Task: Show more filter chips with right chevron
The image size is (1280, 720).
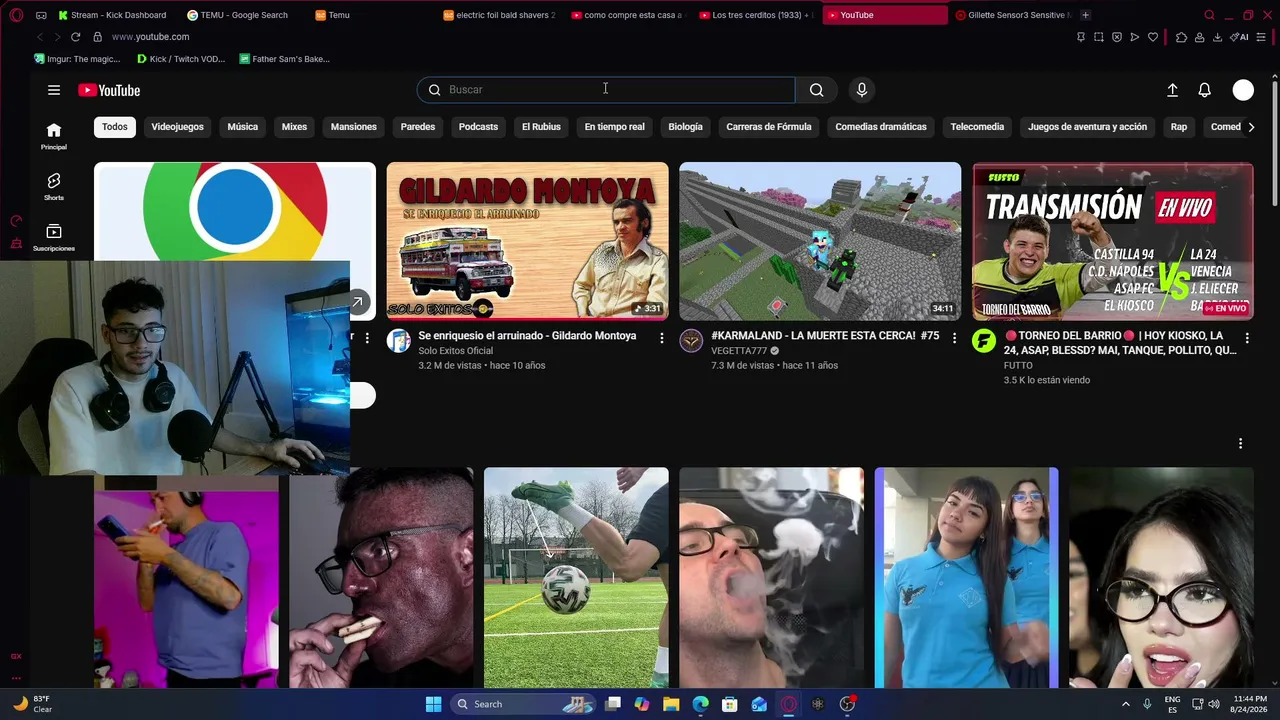Action: click(x=1251, y=127)
